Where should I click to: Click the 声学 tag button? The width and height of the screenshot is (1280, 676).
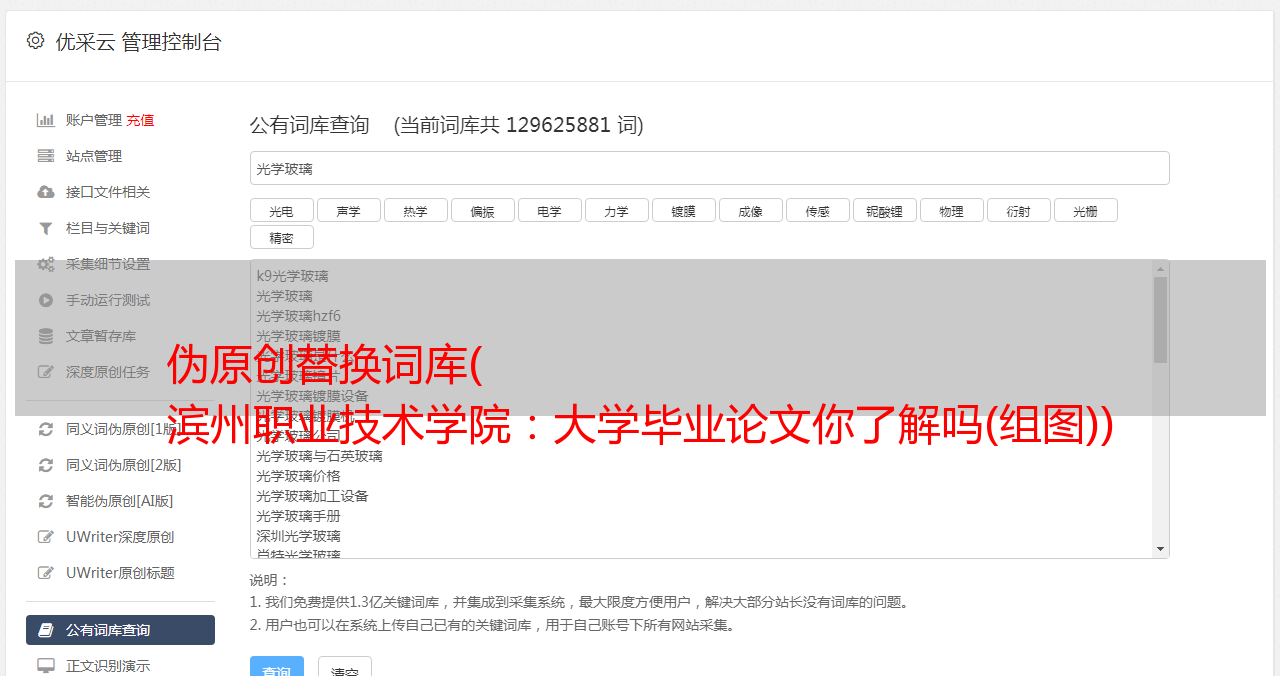click(x=348, y=210)
